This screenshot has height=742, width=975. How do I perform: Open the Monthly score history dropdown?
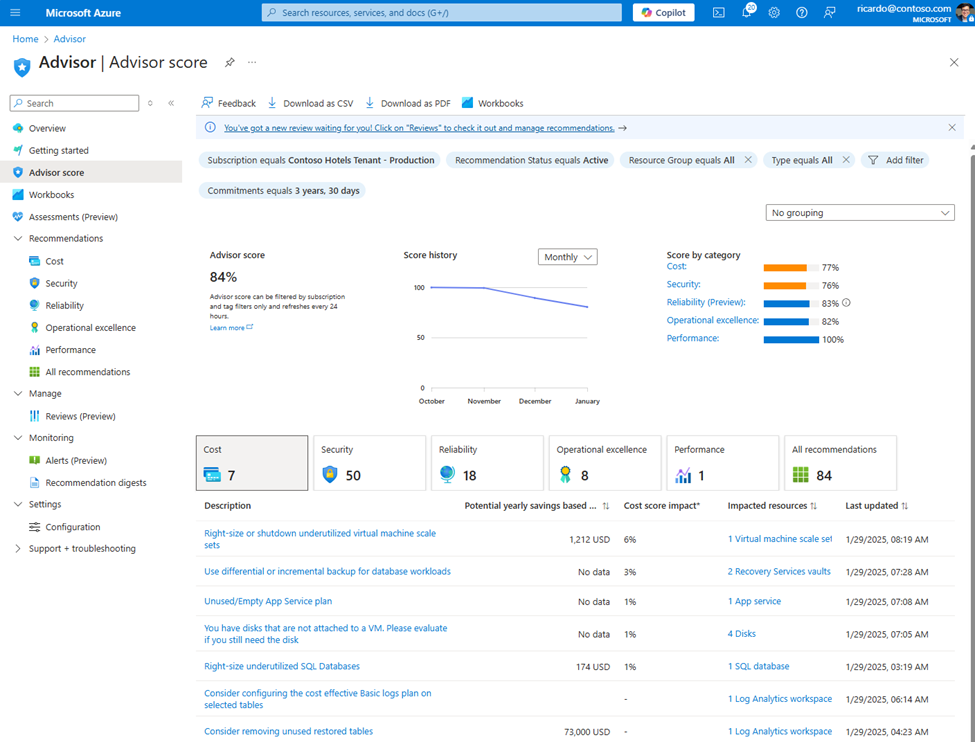(567, 257)
